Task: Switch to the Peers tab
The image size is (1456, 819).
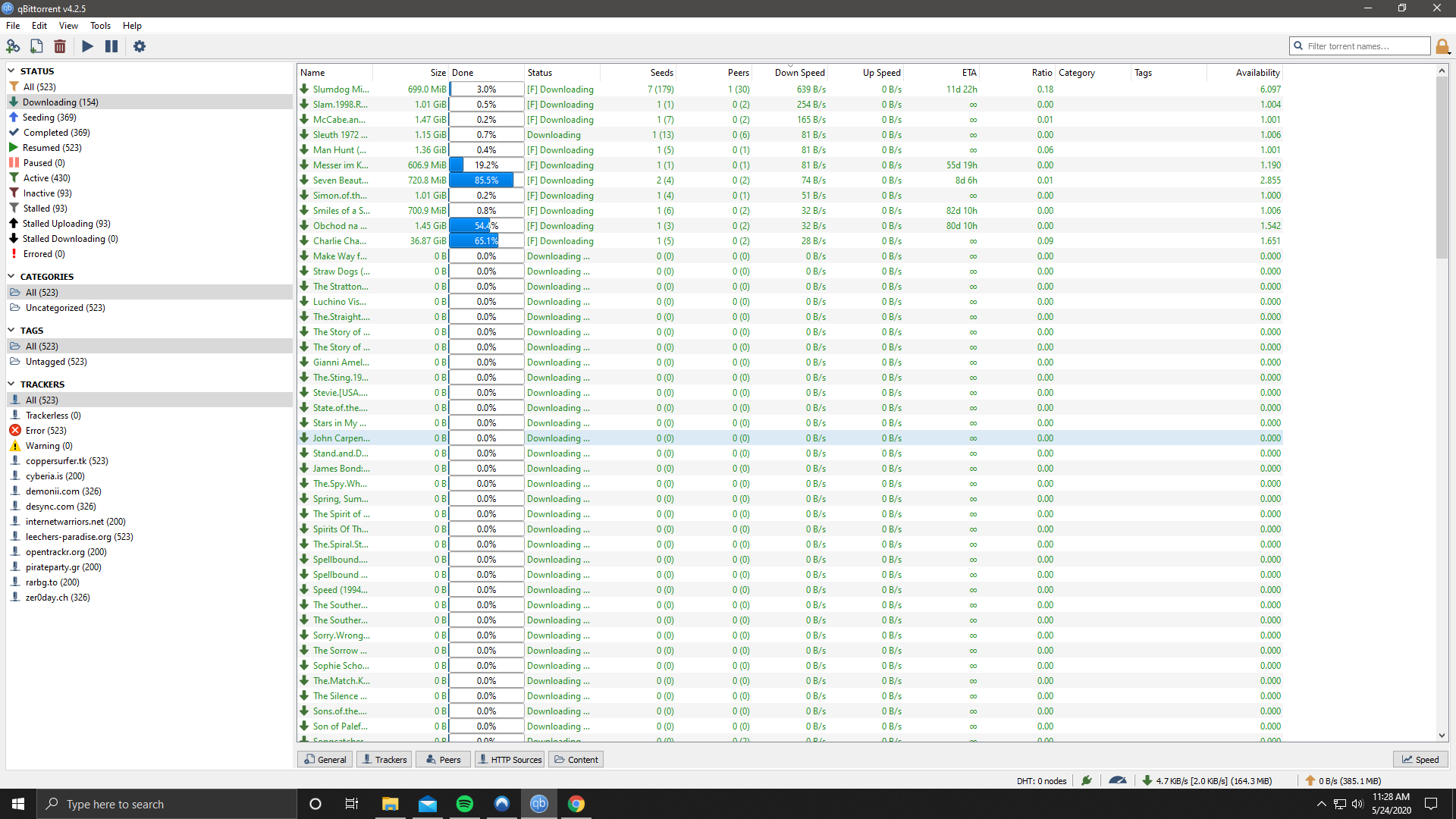Action: pyautogui.click(x=442, y=759)
